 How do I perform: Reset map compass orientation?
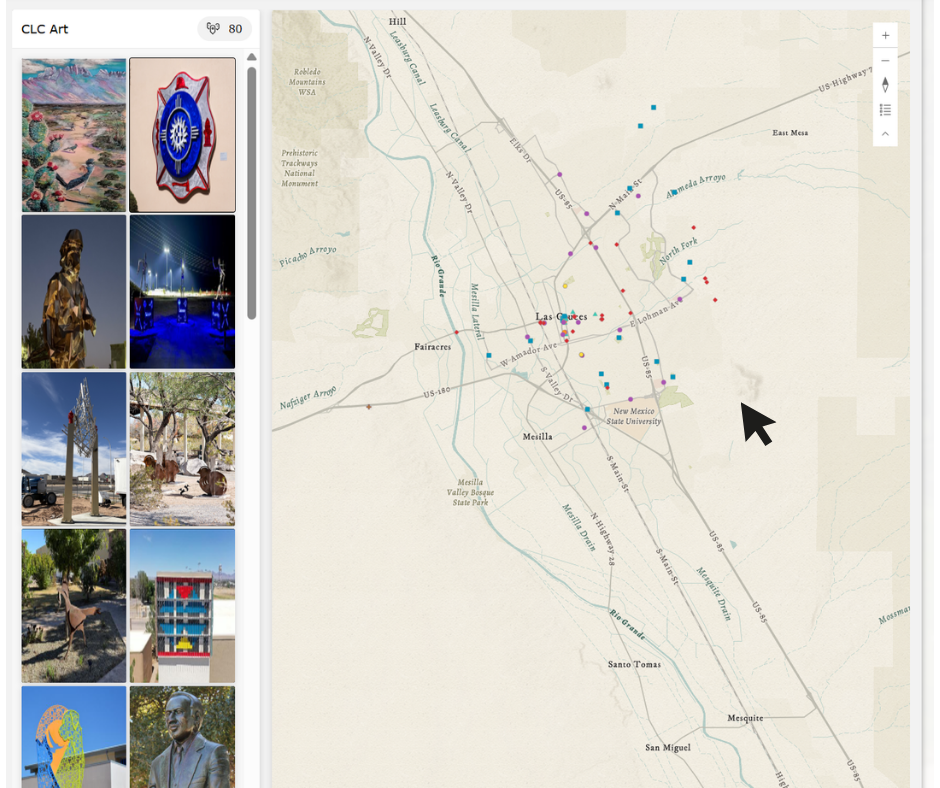[x=885, y=85]
